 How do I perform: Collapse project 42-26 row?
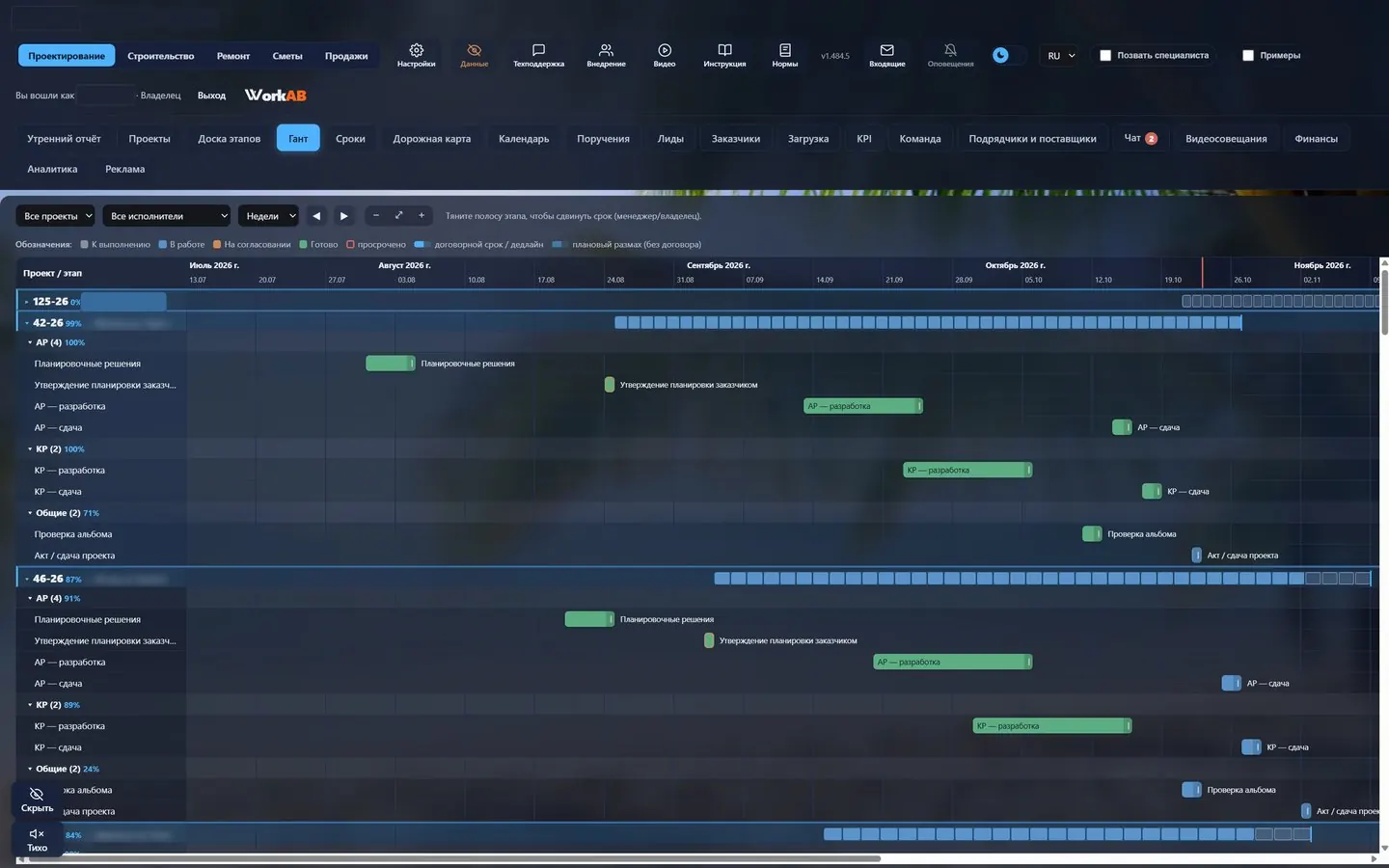point(27,323)
